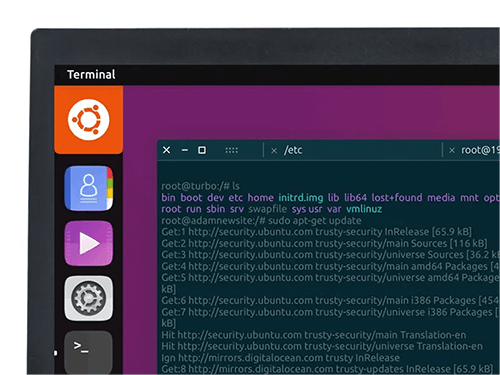
Task: Click the 'root@turbo:/# ls' prompt line
Action: click(200, 186)
